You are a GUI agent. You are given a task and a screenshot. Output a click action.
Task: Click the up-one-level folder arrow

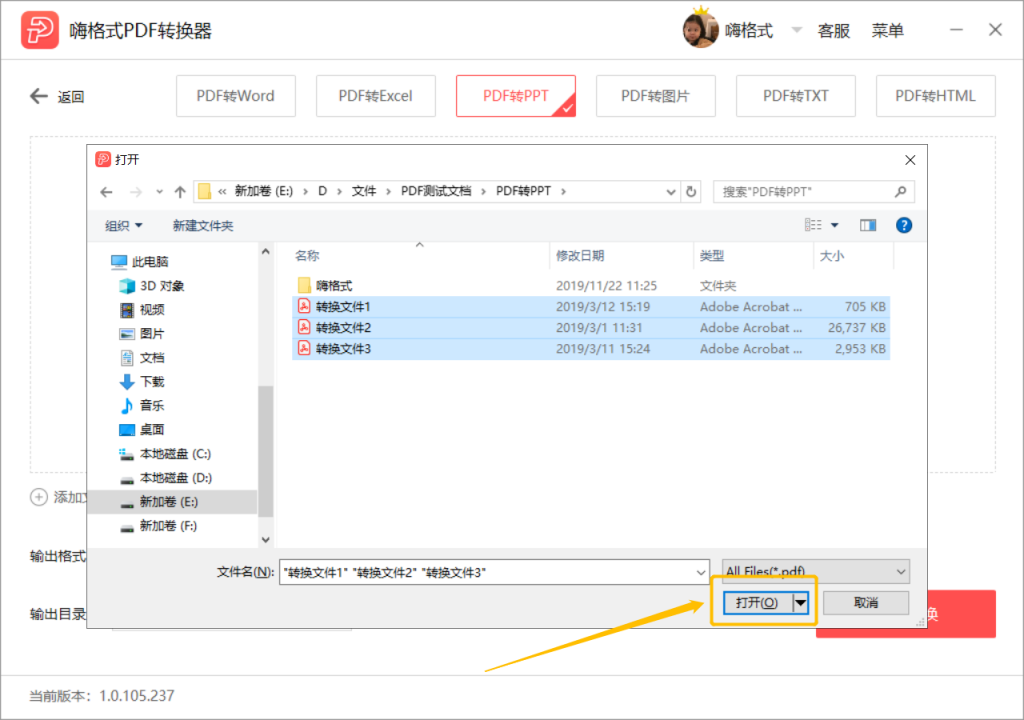[180, 191]
